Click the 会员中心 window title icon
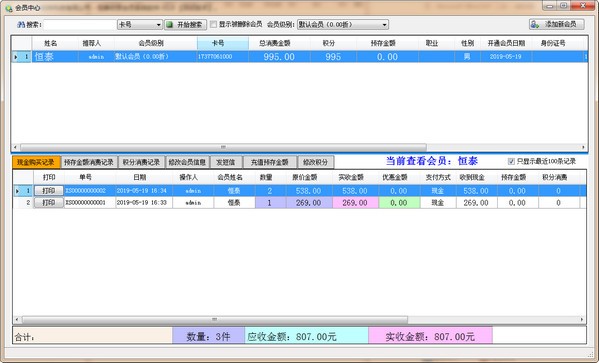Image resolution: width=599 pixels, height=363 pixels. pos(8,8)
